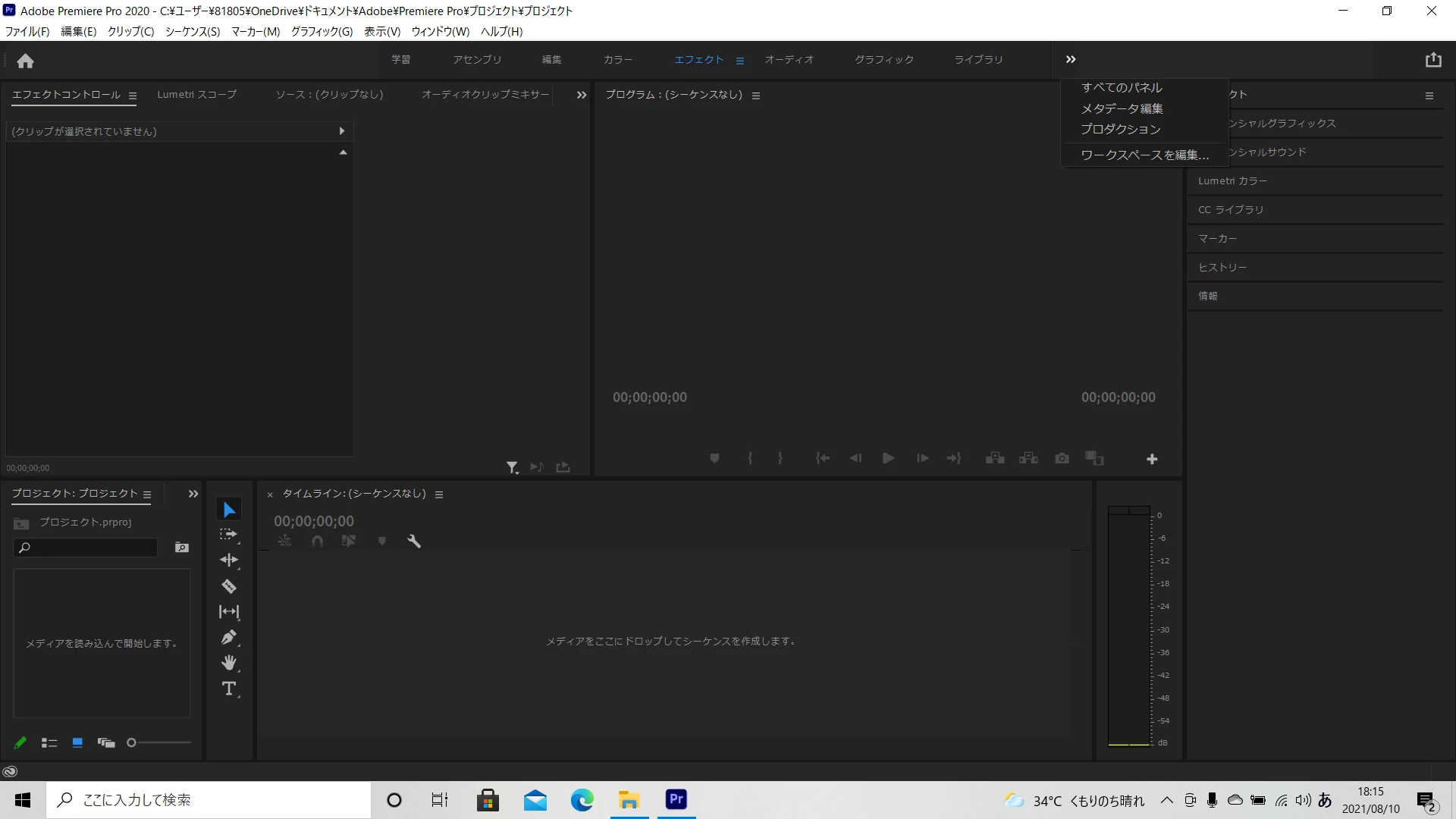Select the Razor tool
Image resolution: width=1456 pixels, height=819 pixels.
(228, 586)
